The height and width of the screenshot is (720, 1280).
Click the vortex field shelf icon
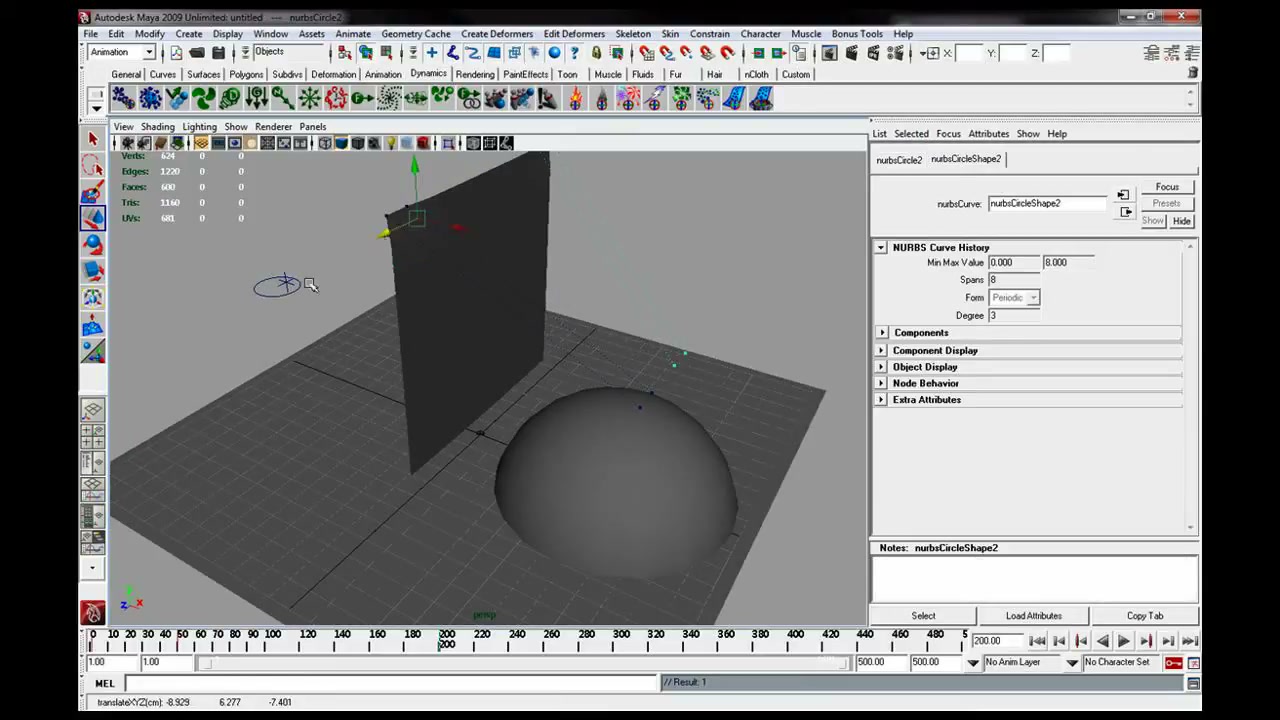point(388,98)
